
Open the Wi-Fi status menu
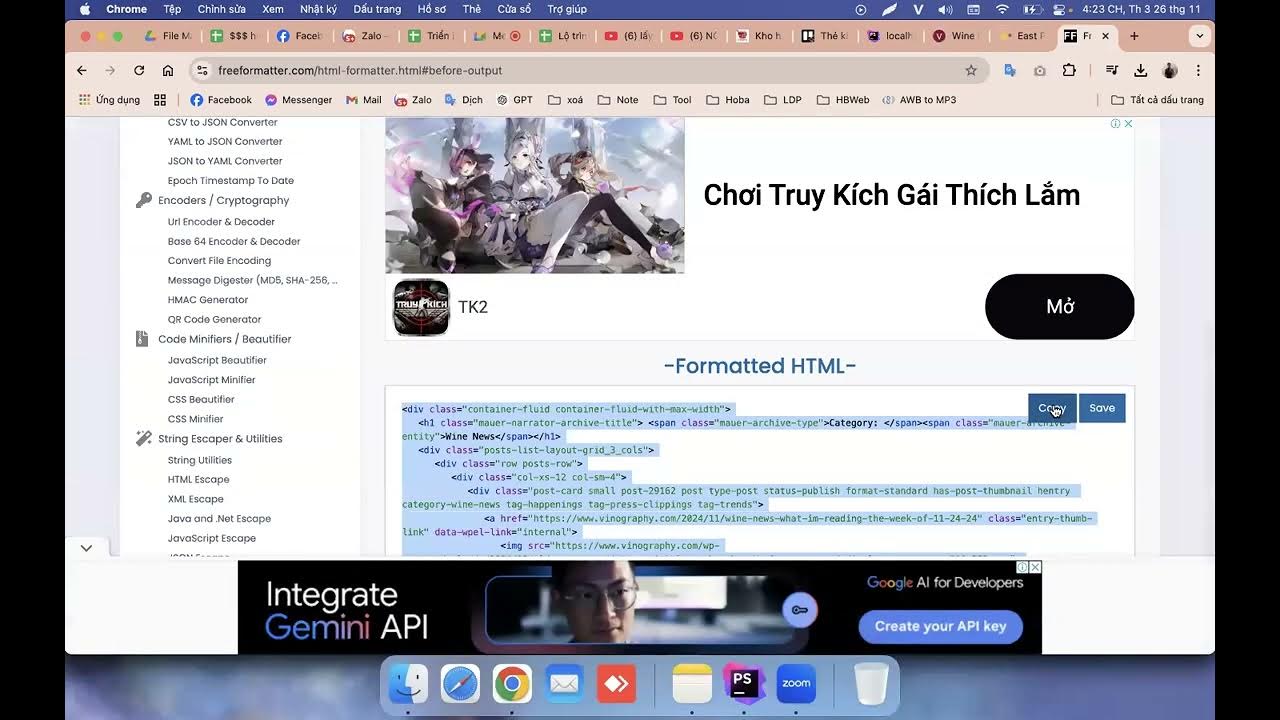click(1002, 9)
